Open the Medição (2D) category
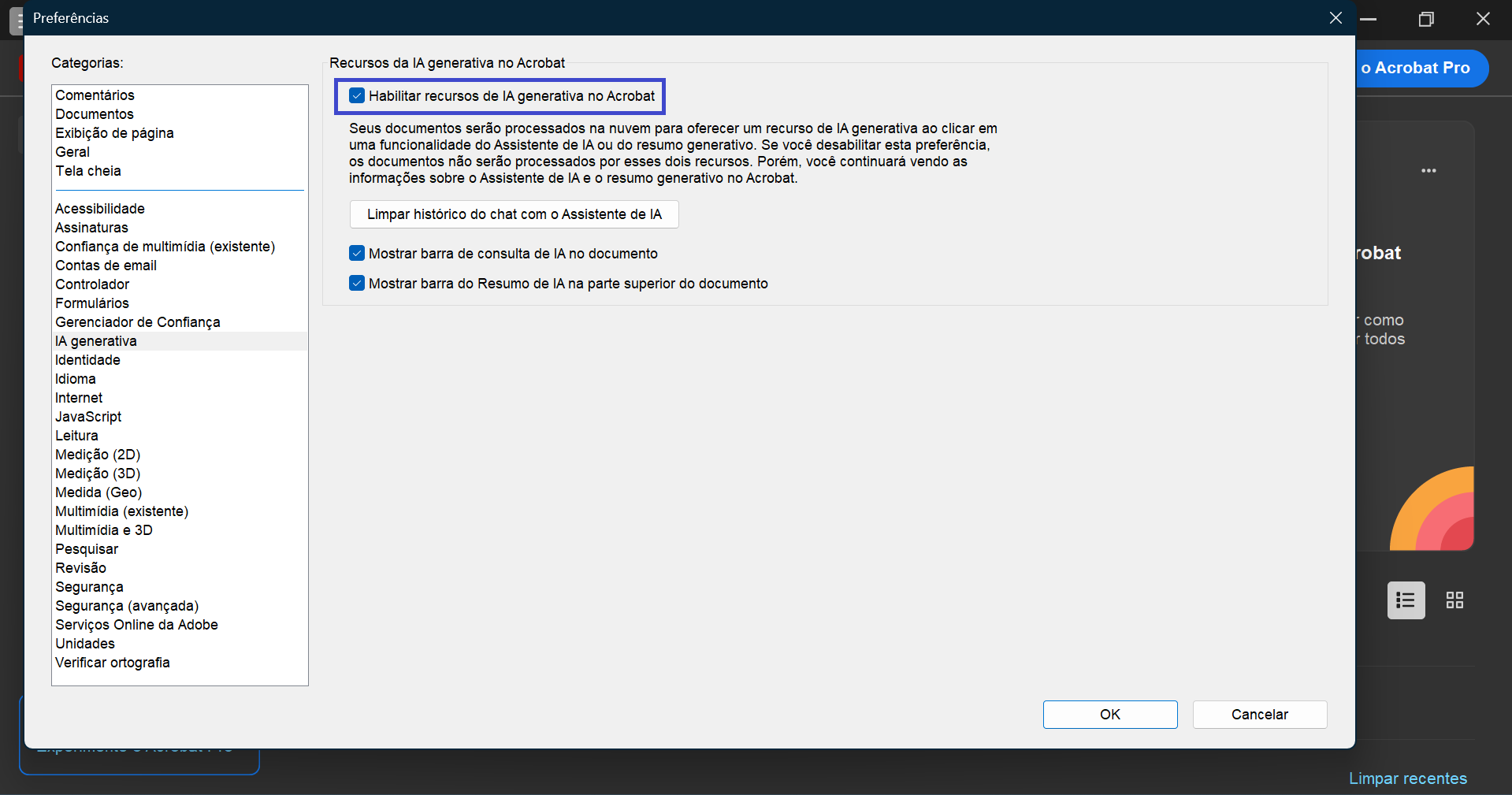The height and width of the screenshot is (795, 1512). (x=180, y=455)
